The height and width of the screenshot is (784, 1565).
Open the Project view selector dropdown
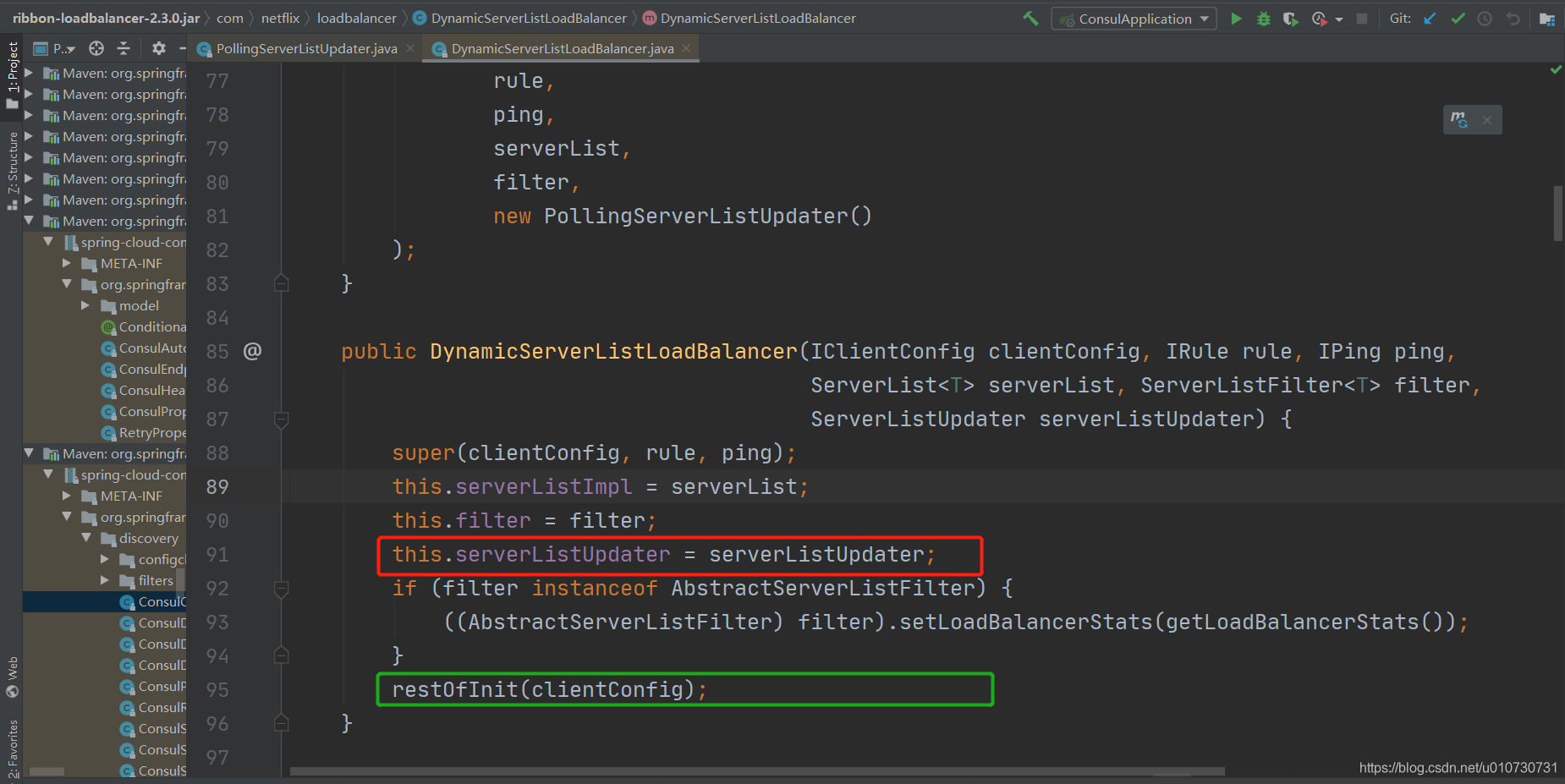click(55, 48)
